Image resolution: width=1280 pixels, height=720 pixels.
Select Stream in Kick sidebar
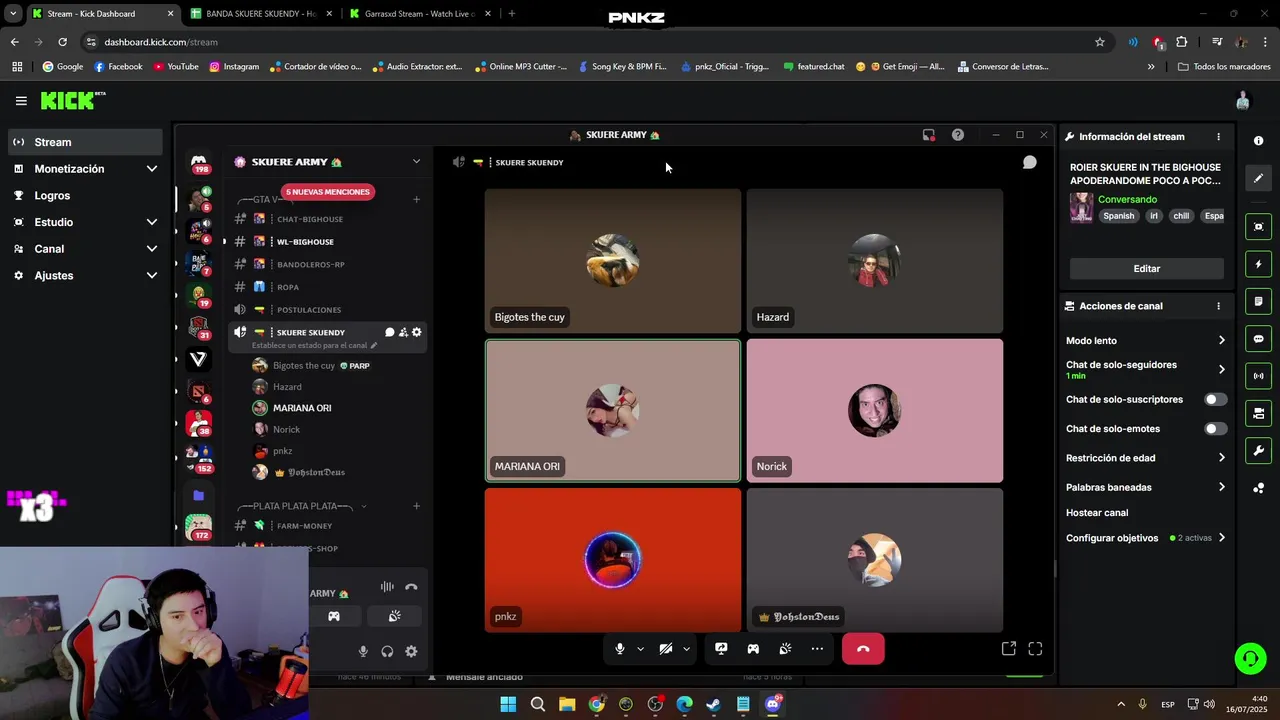[x=85, y=142]
